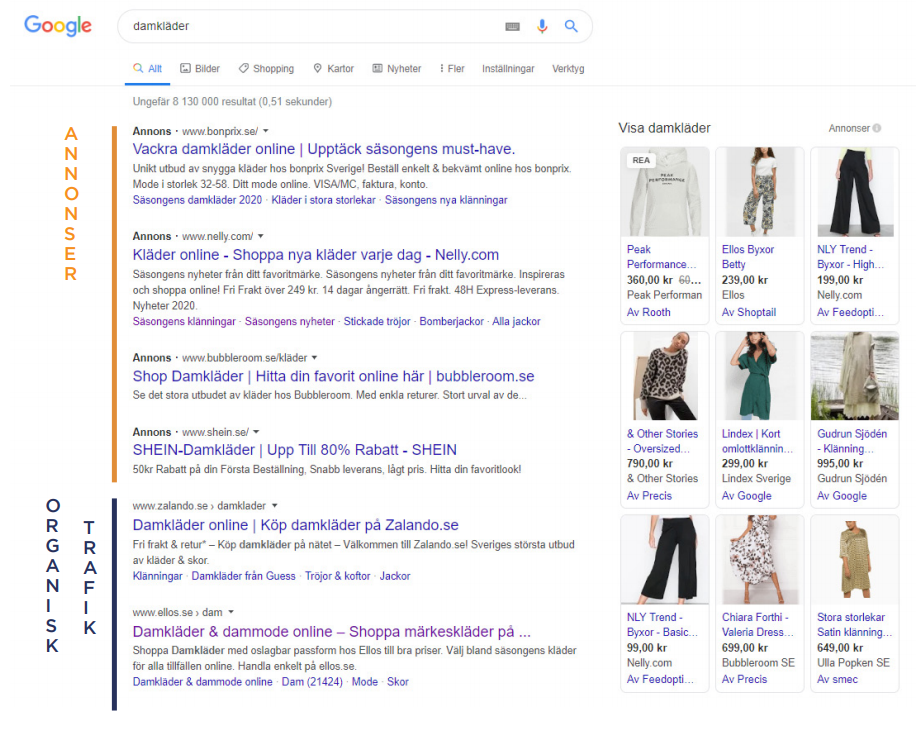
Task: Follow 'Säsongens nya klänningar' sitelink
Action: click(446, 200)
